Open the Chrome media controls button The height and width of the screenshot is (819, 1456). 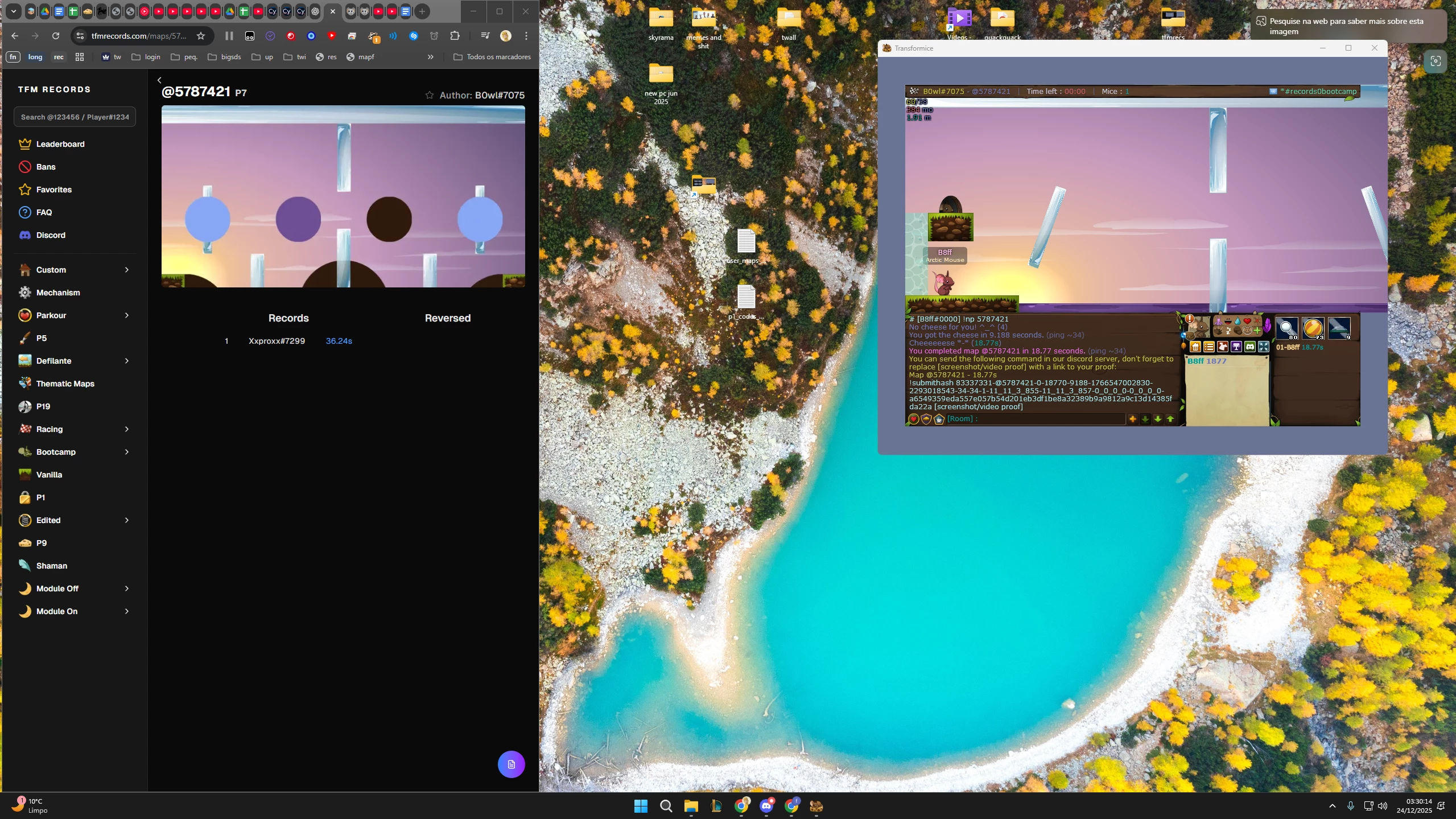coord(485,36)
